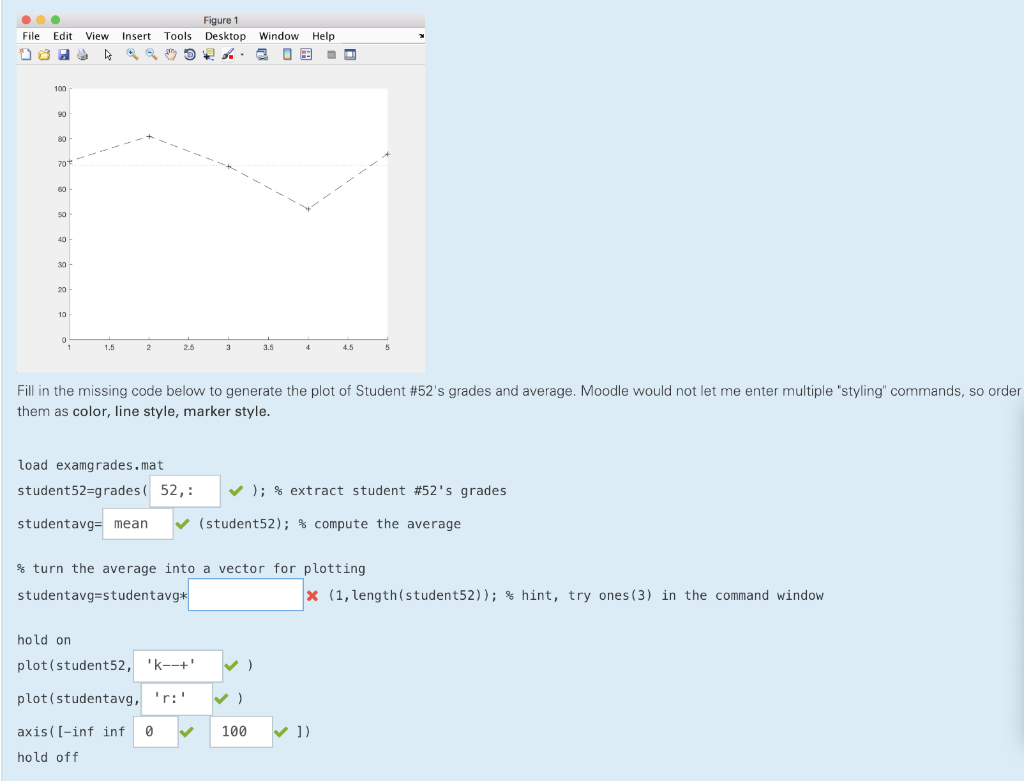
Task: Insert a legend using toolbar icon
Action: tap(306, 55)
